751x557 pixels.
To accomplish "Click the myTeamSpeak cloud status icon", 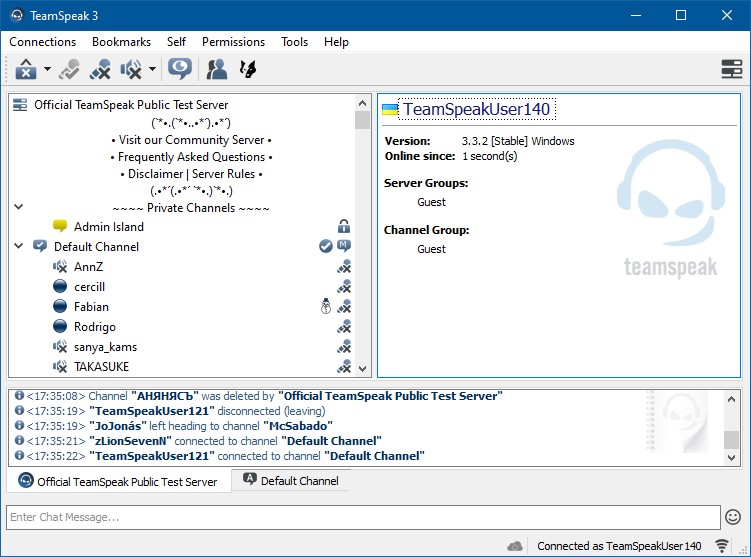I will 515,546.
